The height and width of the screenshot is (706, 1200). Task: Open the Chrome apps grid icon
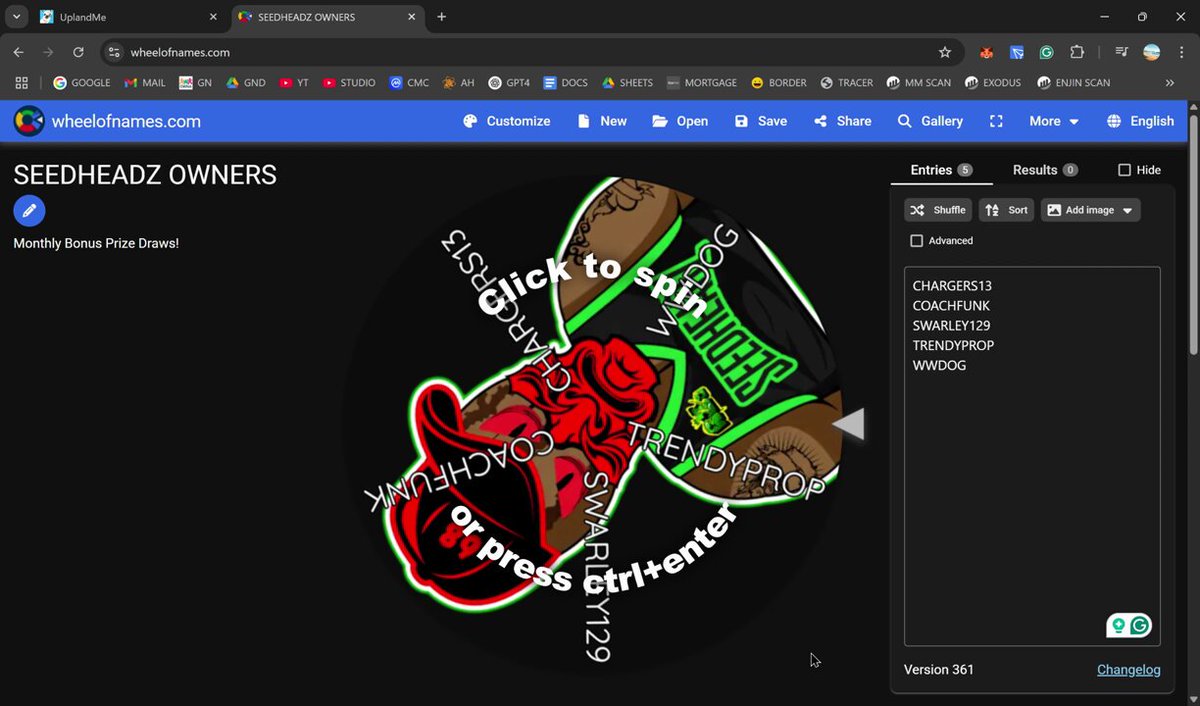pos(22,83)
